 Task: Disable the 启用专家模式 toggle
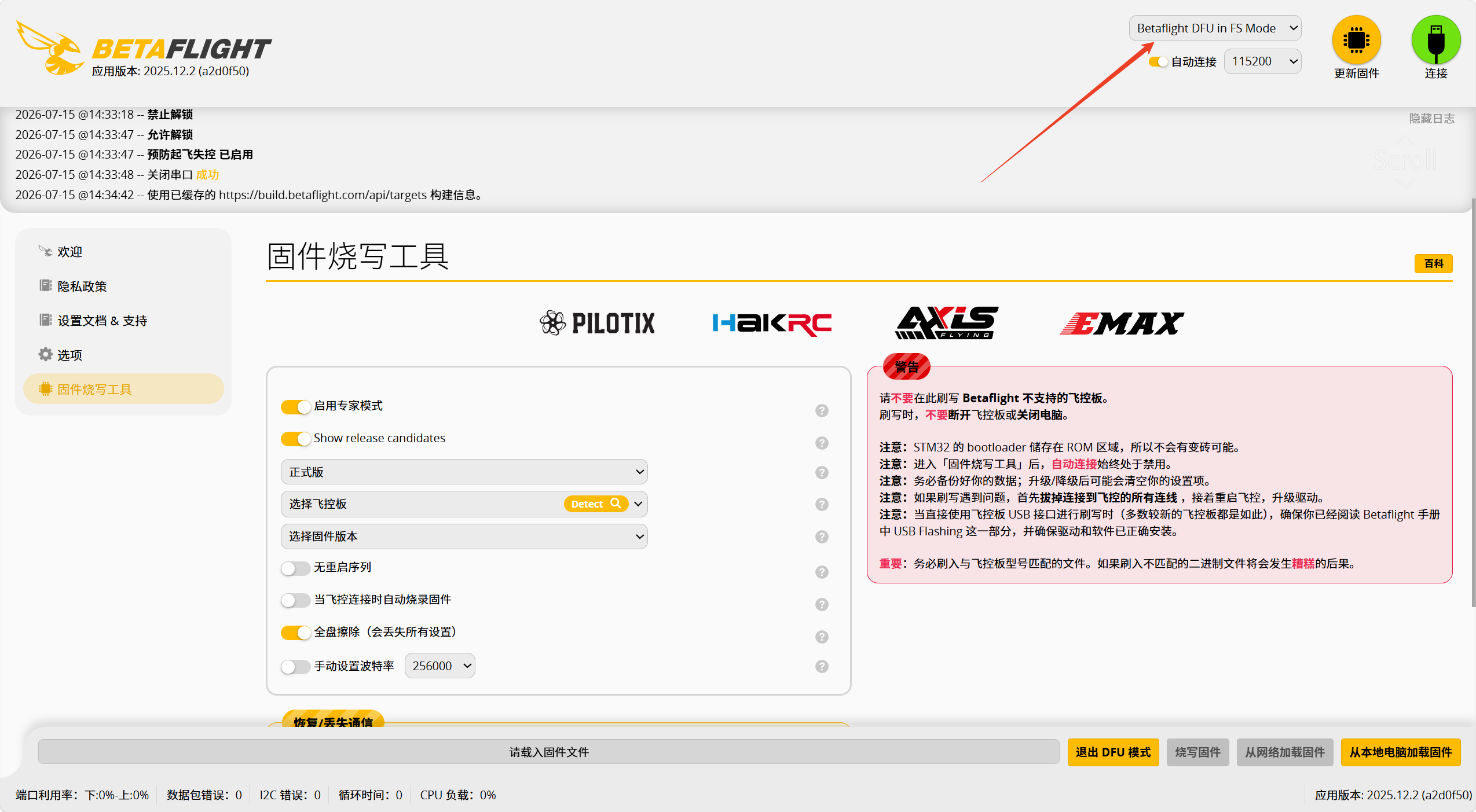(x=296, y=407)
